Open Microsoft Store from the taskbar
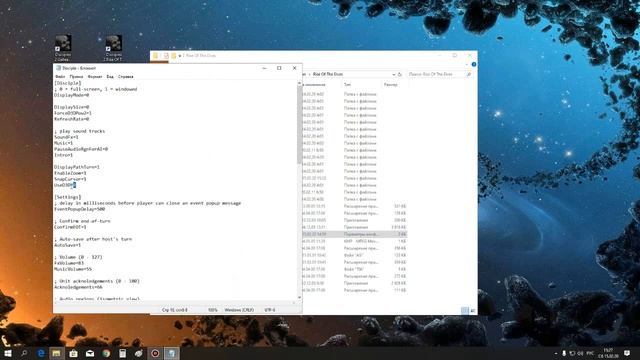The height and width of the screenshot is (360, 640). [x=73, y=353]
